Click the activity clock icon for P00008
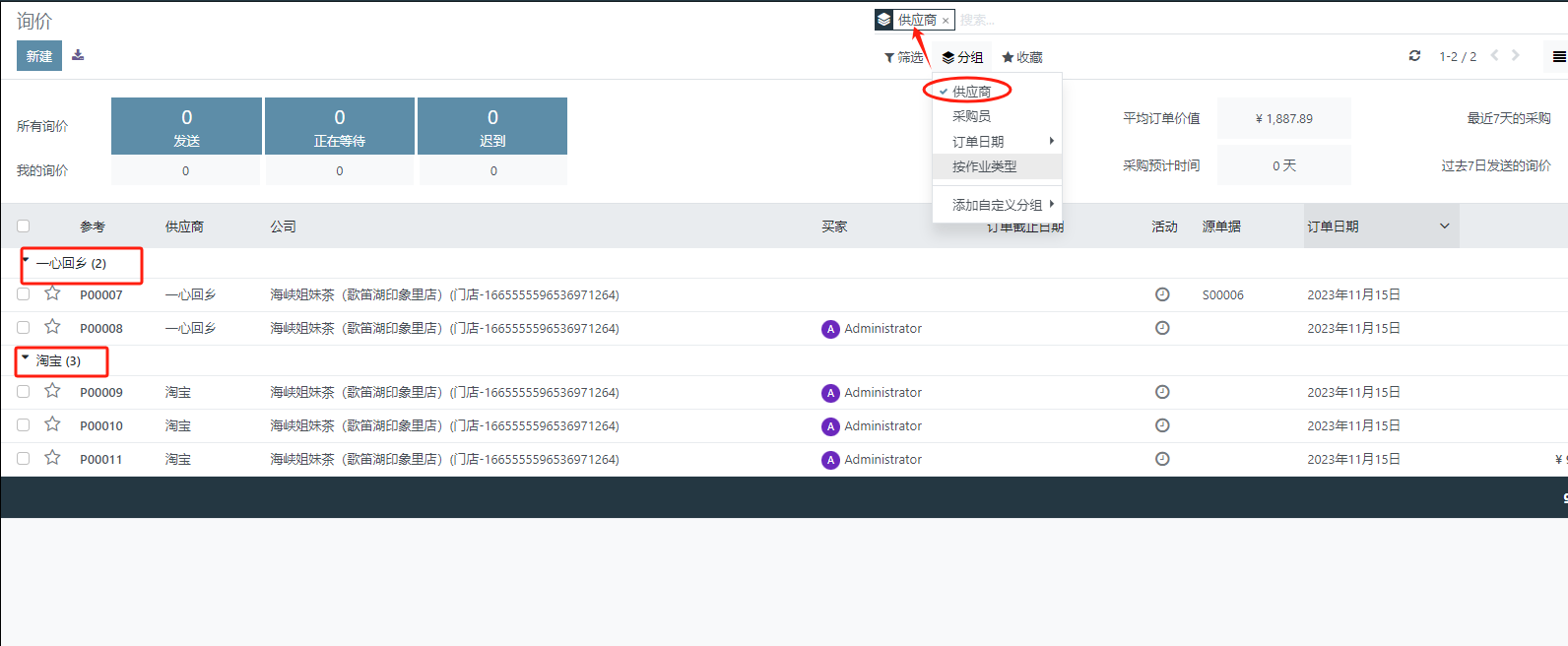Screen dimensions: 1568x646 click(x=1162, y=328)
